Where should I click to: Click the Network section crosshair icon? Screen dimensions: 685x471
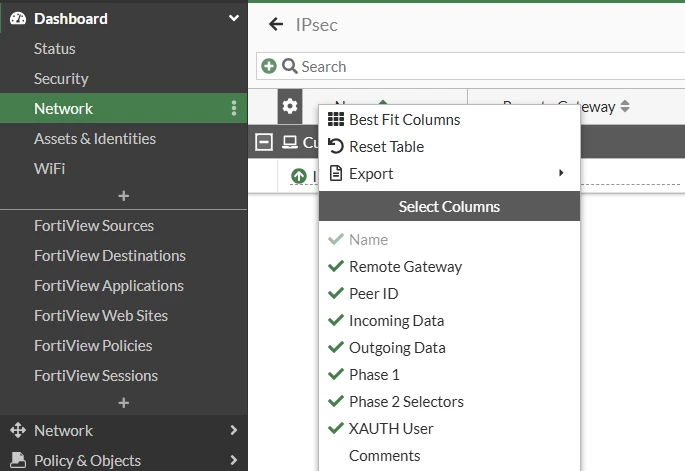(18, 430)
